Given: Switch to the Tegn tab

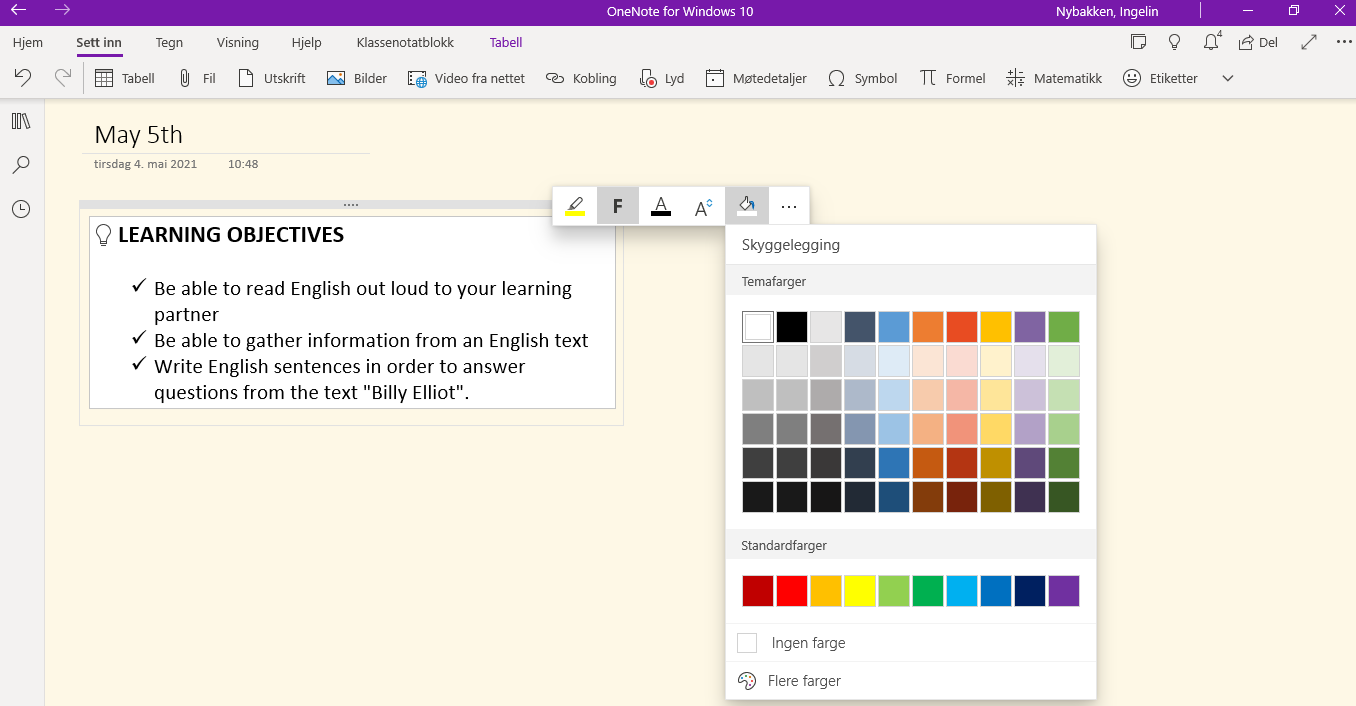Looking at the screenshot, I should pyautogui.click(x=169, y=43).
